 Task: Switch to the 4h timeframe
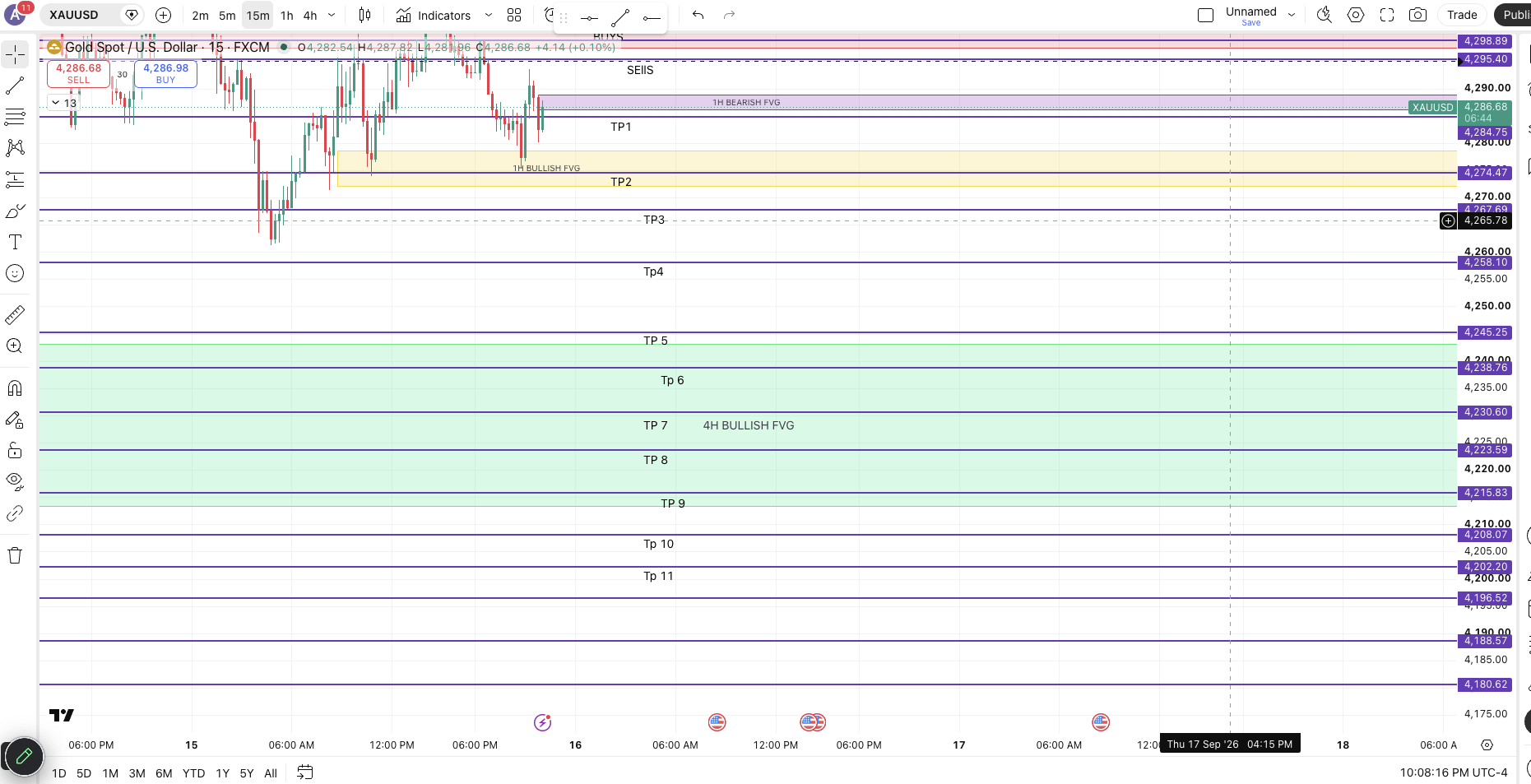pyautogui.click(x=310, y=16)
